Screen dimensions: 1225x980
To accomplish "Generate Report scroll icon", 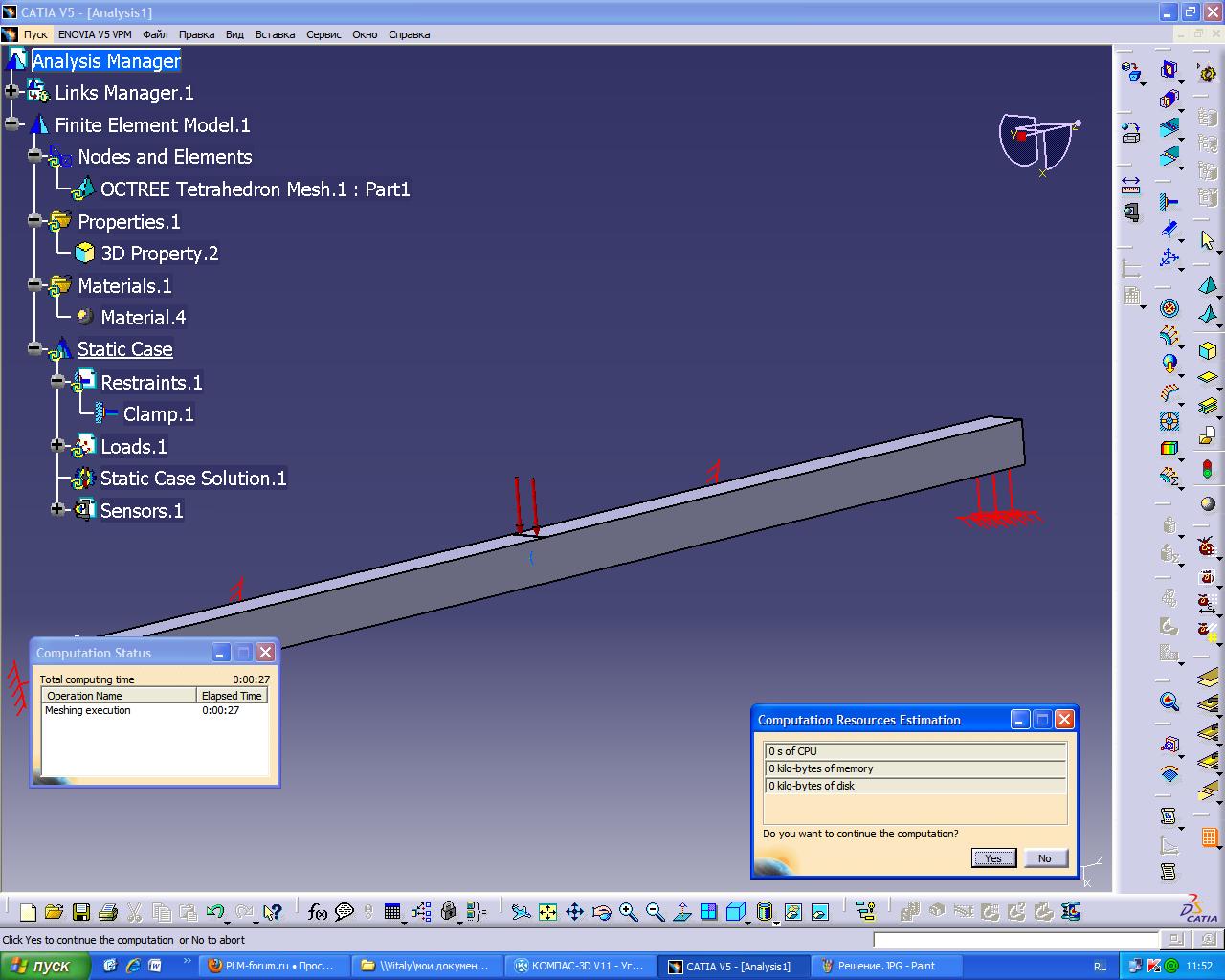I will pos(1169,816).
